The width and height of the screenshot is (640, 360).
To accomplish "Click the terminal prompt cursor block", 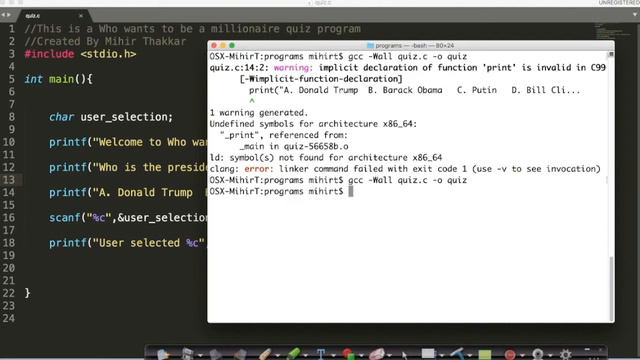I will 351,191.
